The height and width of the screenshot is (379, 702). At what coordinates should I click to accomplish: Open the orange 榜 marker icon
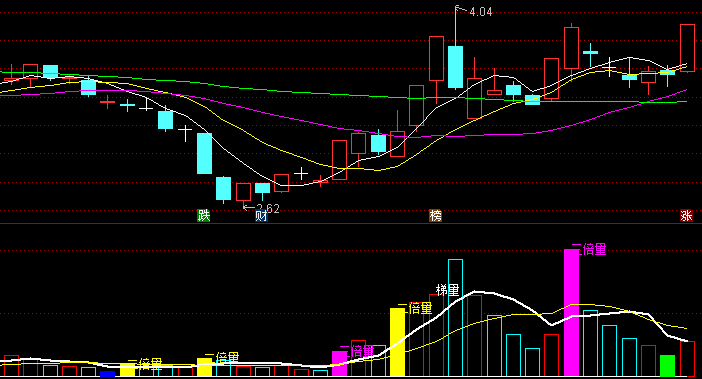[435, 215]
